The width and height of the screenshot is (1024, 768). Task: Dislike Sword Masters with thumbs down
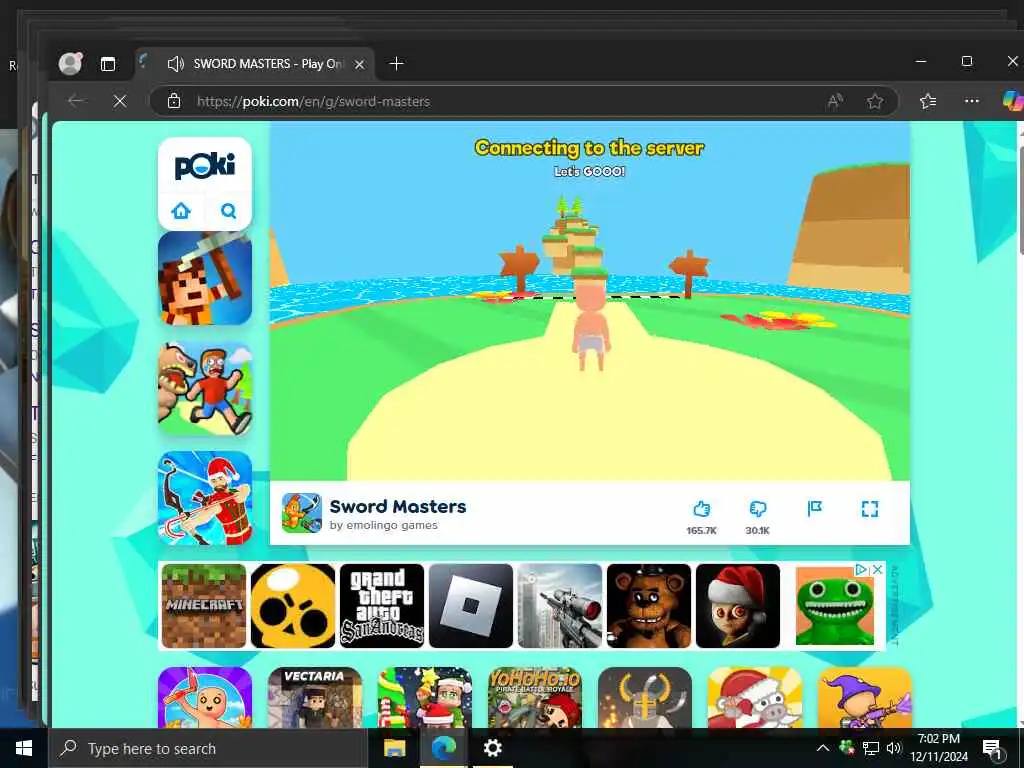[758, 509]
